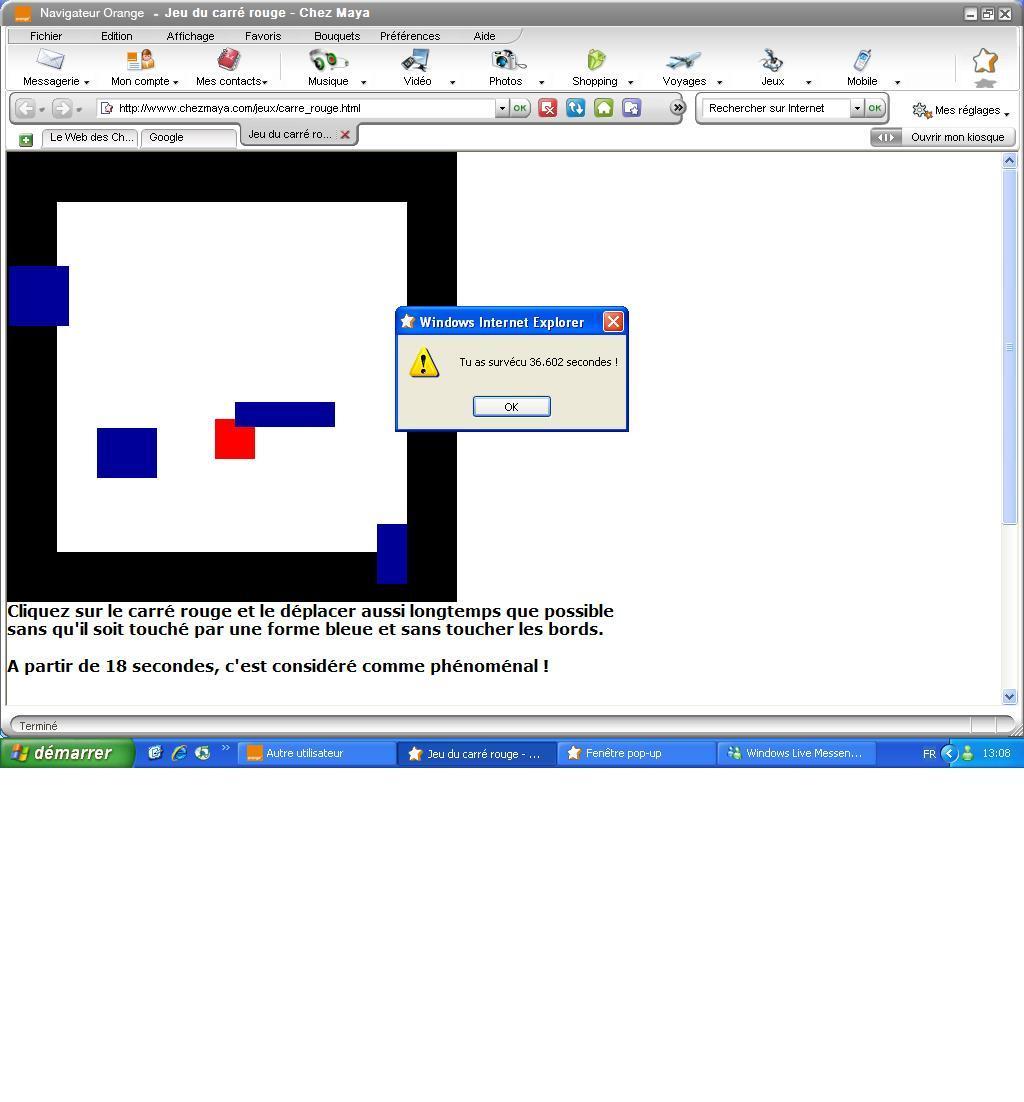The width and height of the screenshot is (1024, 1102).
Task: Open the Mes réglages settings menu
Action: 960,110
